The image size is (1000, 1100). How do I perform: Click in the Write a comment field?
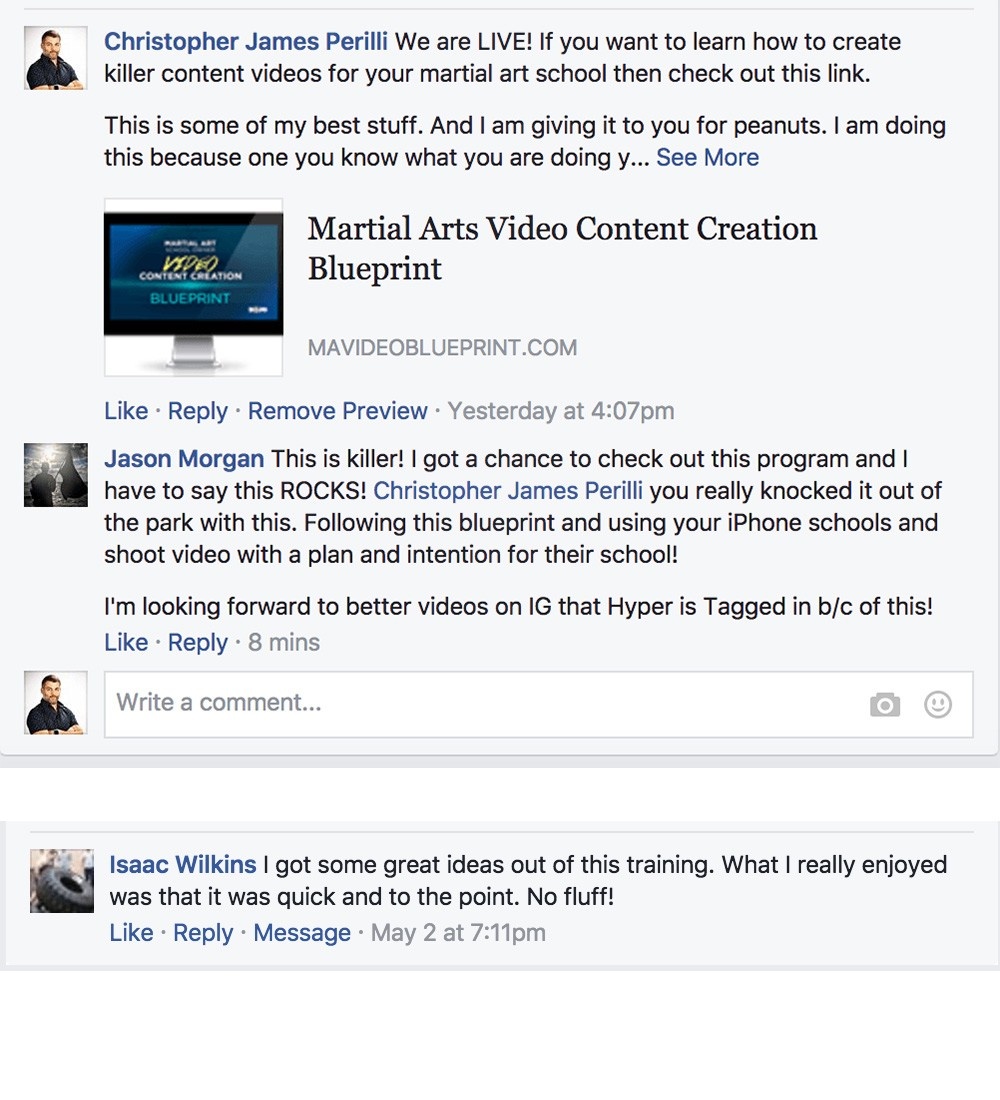[484, 704]
